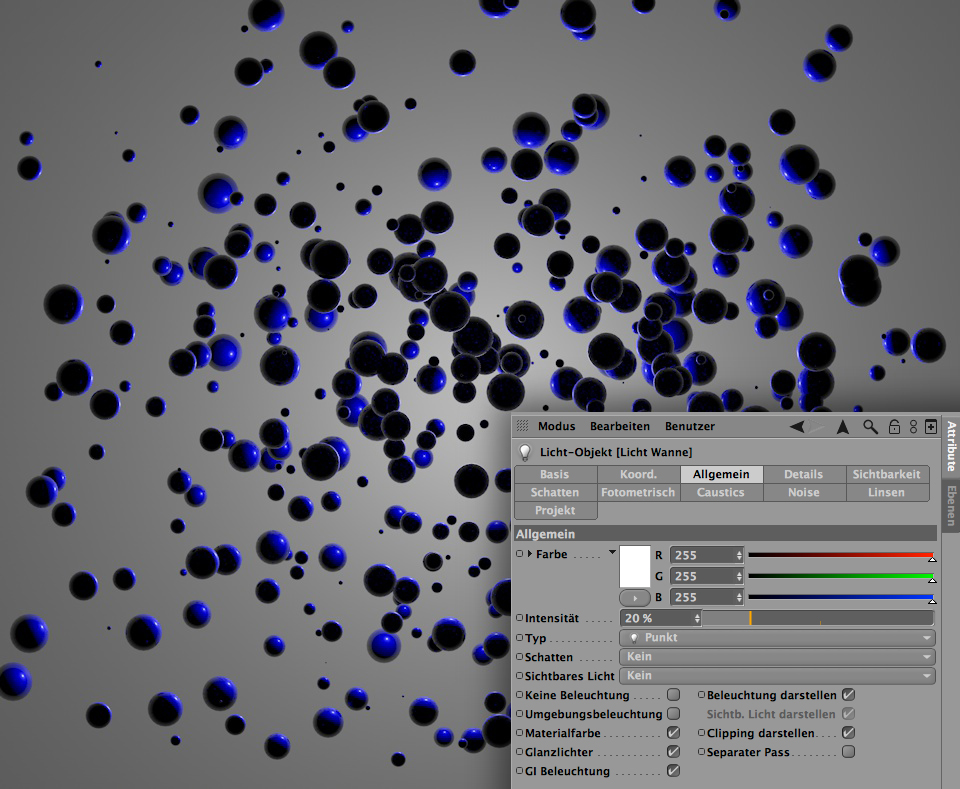Click the mode toggle icon beside the lock
960x789 pixels.
(913, 427)
